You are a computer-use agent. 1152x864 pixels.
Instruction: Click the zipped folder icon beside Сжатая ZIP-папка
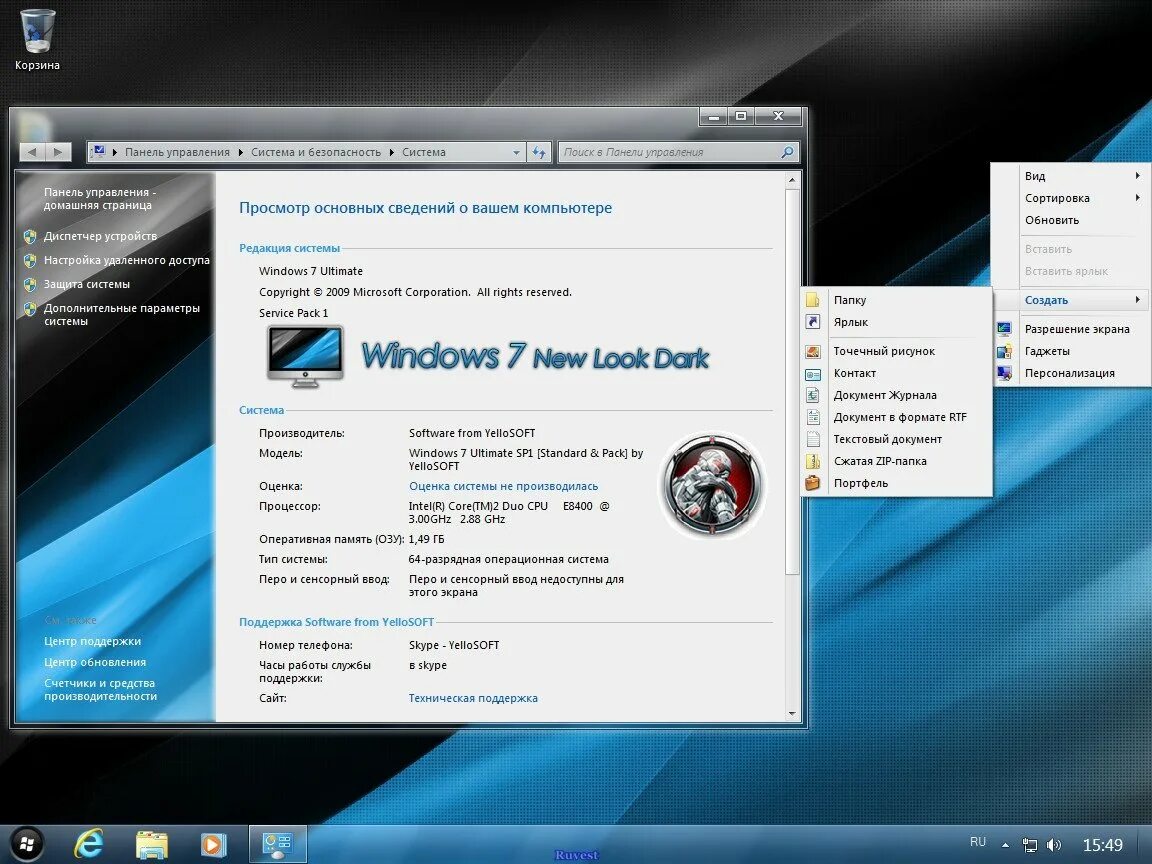(813, 461)
